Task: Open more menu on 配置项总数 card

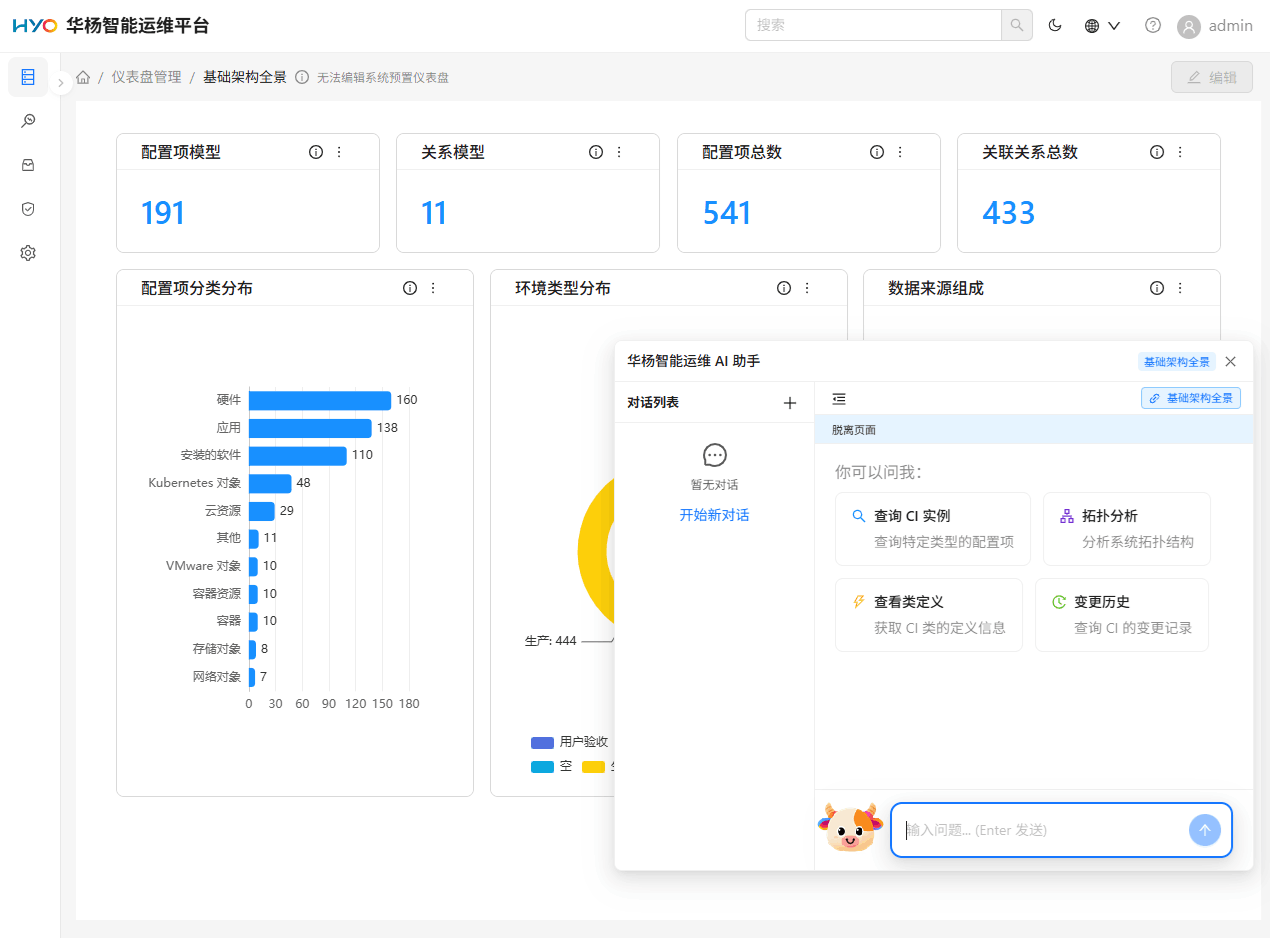Action: click(x=900, y=152)
